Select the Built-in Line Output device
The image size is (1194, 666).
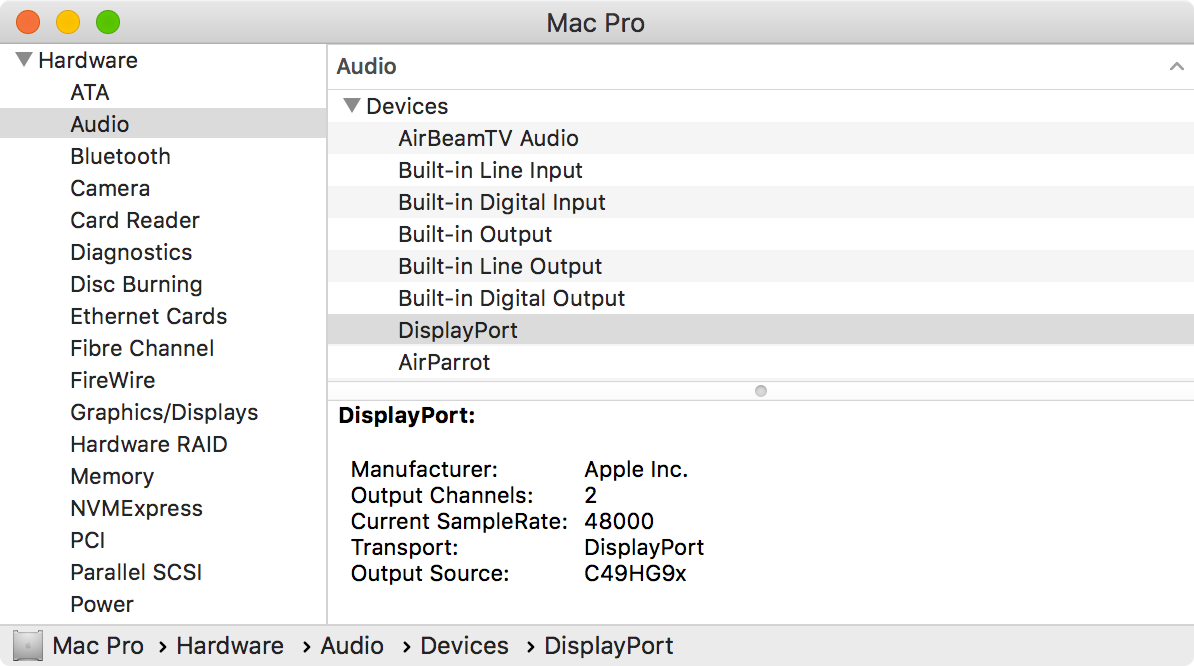click(x=761, y=266)
